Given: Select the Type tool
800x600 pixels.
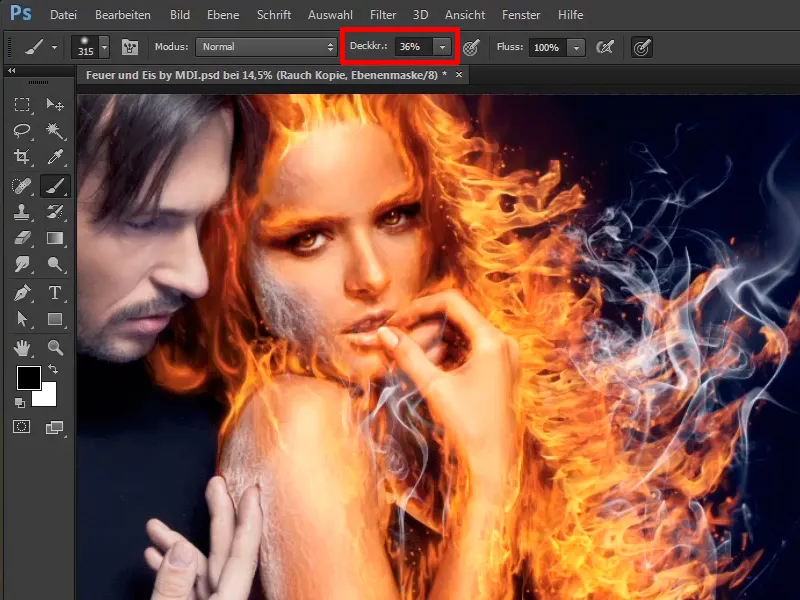Looking at the screenshot, I should tap(55, 293).
